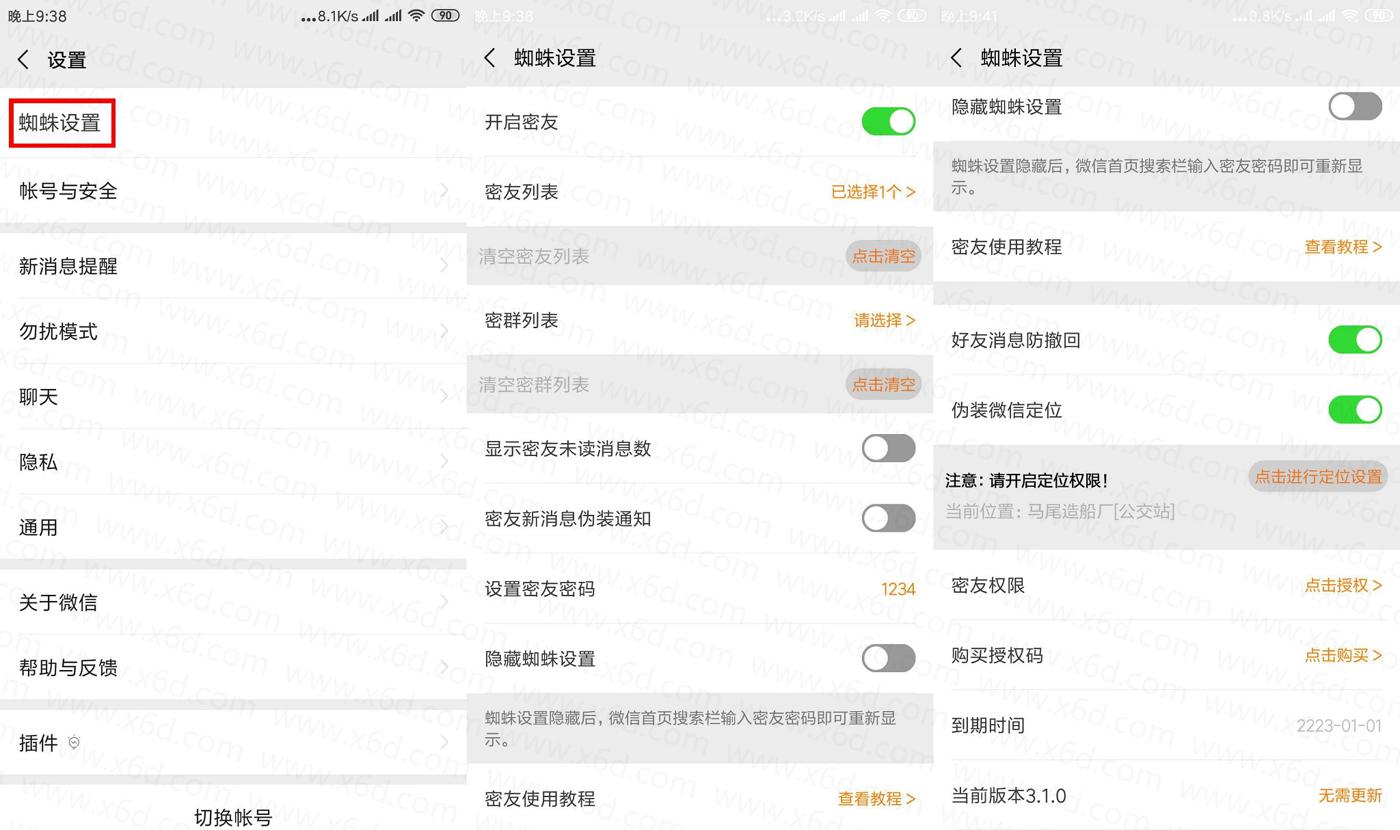Image resolution: width=1400 pixels, height=830 pixels.
Task: Disable the 好友消息防撤回 switch
Action: 1354,339
